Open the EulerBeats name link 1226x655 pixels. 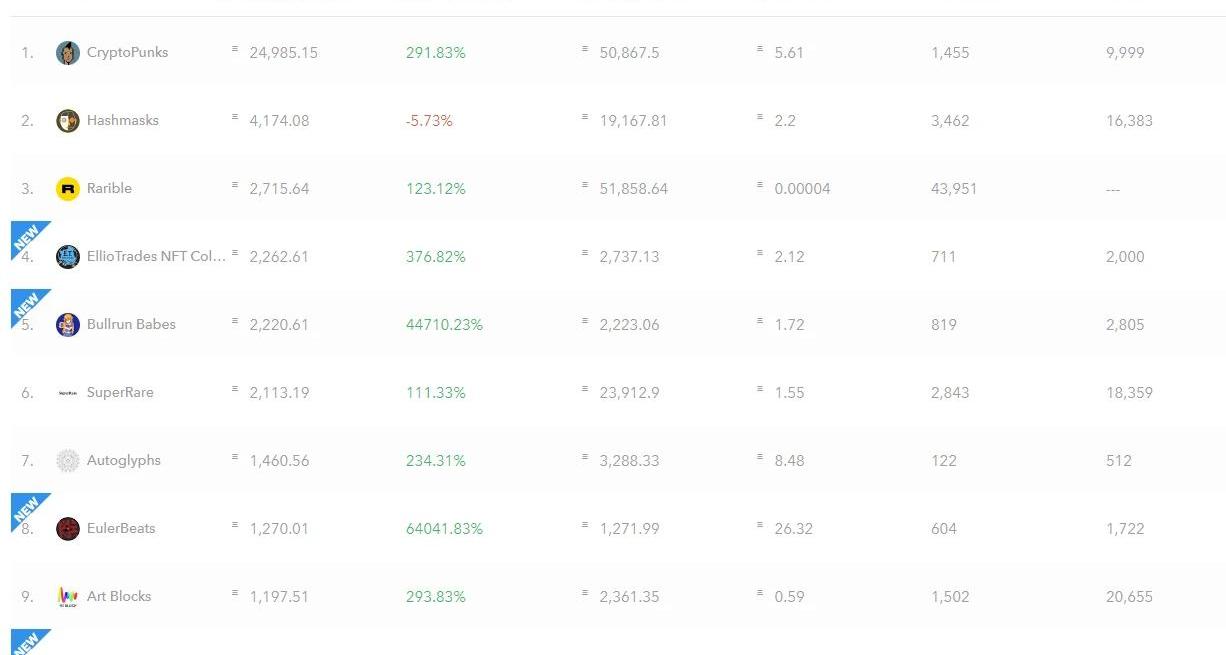(121, 528)
